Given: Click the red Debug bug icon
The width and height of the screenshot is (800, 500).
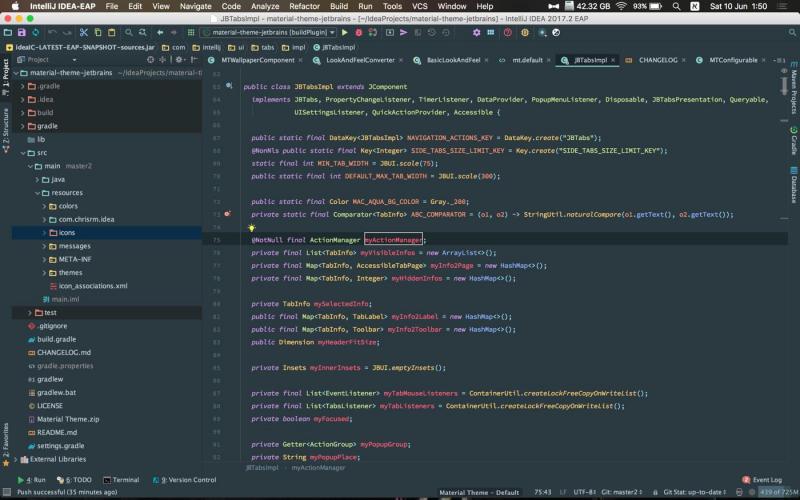Looking at the screenshot, I should [359, 32].
